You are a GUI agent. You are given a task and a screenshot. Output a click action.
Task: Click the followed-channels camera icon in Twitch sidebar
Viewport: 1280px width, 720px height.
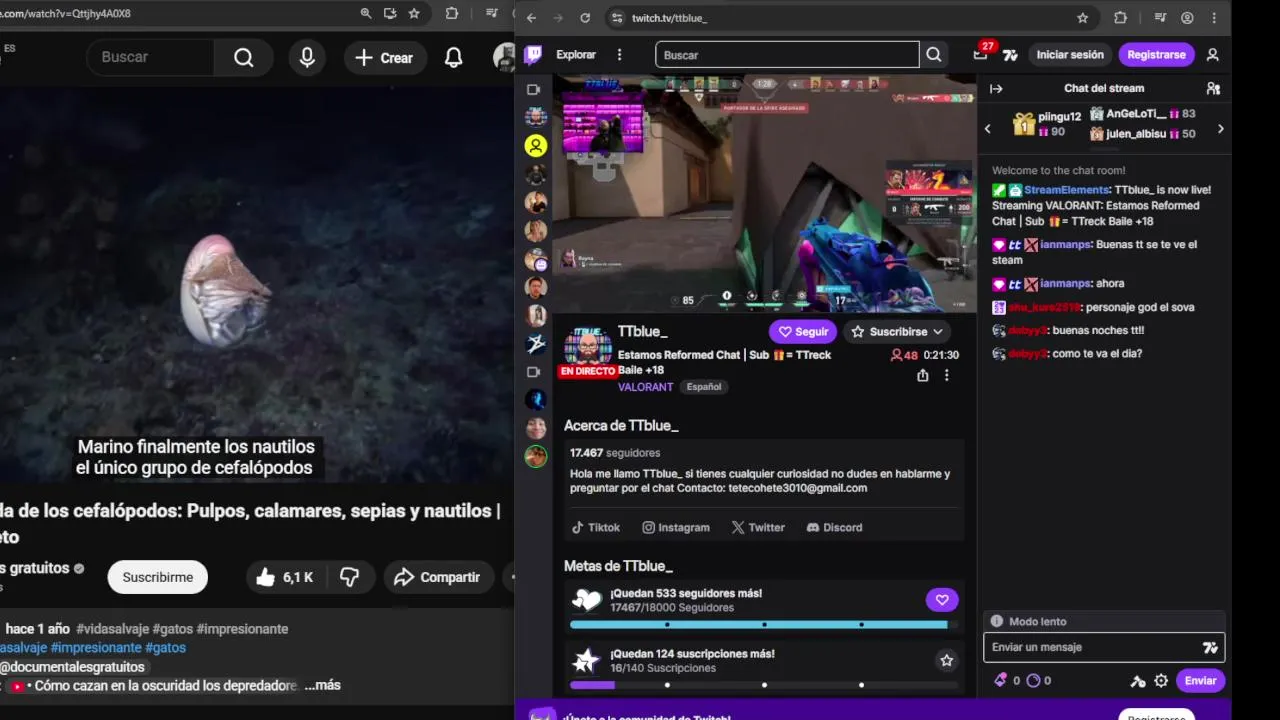tap(534, 89)
